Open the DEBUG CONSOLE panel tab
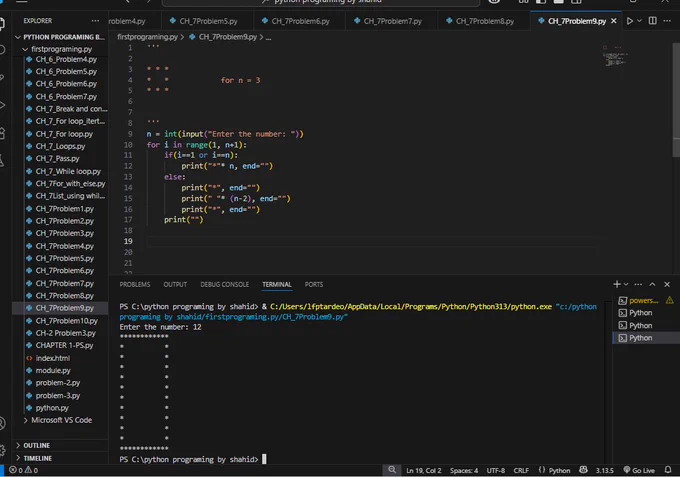The height and width of the screenshot is (477, 680). (225, 284)
